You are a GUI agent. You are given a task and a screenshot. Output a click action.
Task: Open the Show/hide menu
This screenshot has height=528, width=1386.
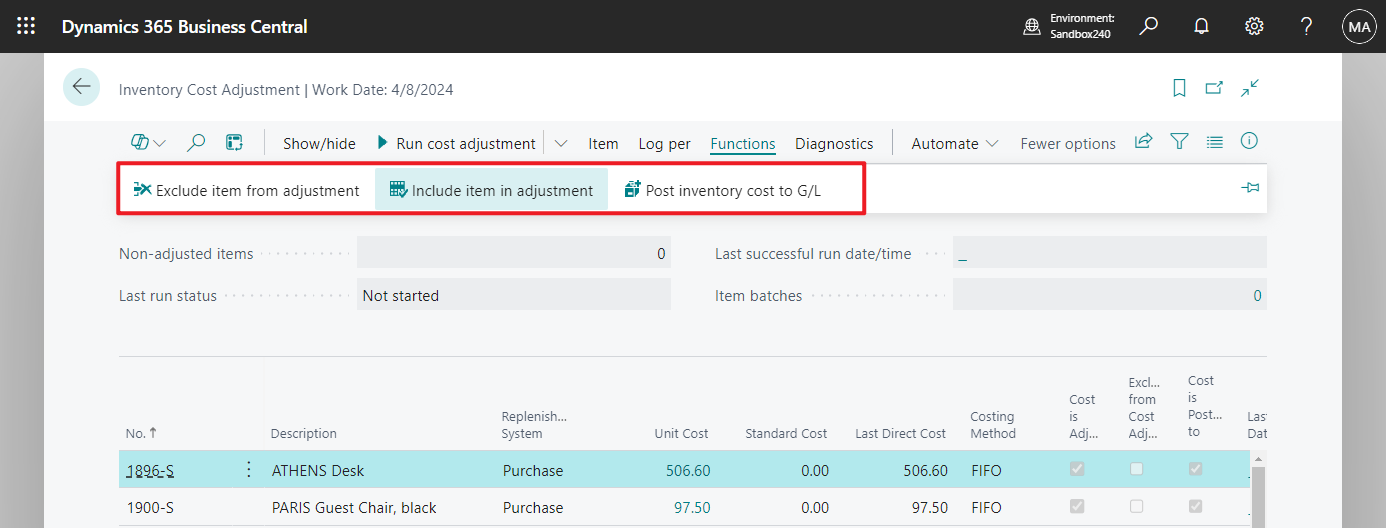[319, 143]
